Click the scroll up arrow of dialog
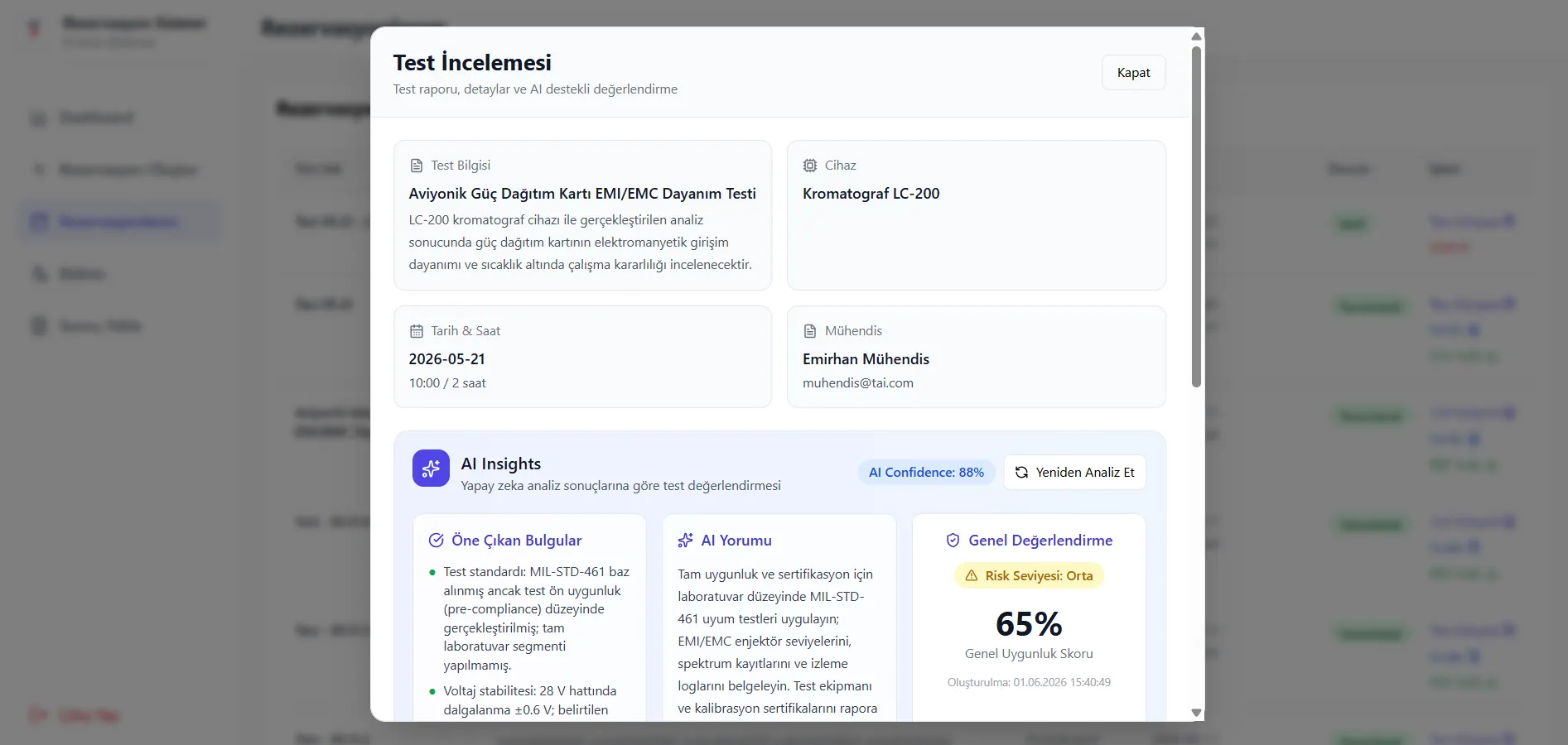Image resolution: width=1568 pixels, height=745 pixels. click(x=1196, y=36)
